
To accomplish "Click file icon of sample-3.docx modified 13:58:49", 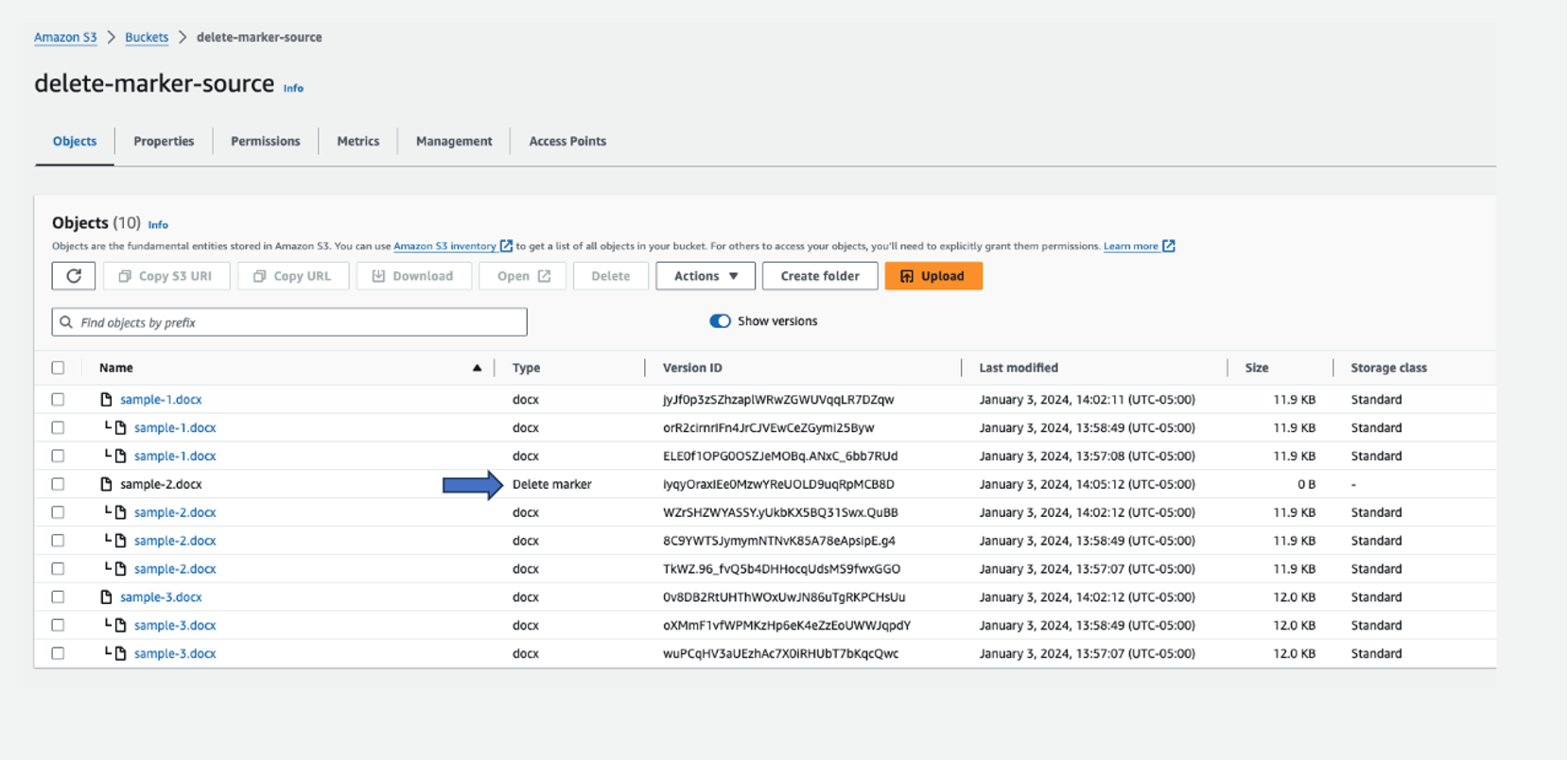I will (x=120, y=626).
